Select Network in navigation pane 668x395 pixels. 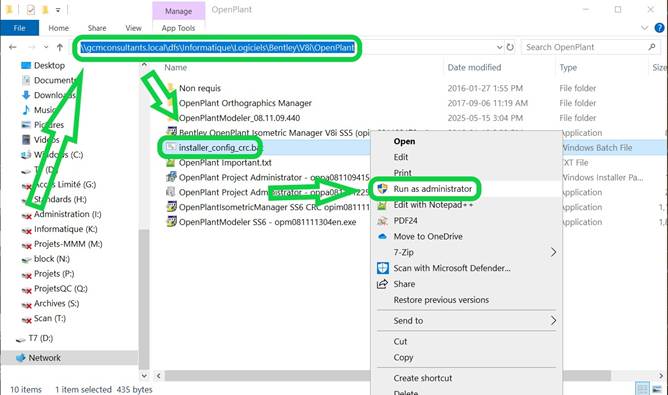click(x=44, y=358)
